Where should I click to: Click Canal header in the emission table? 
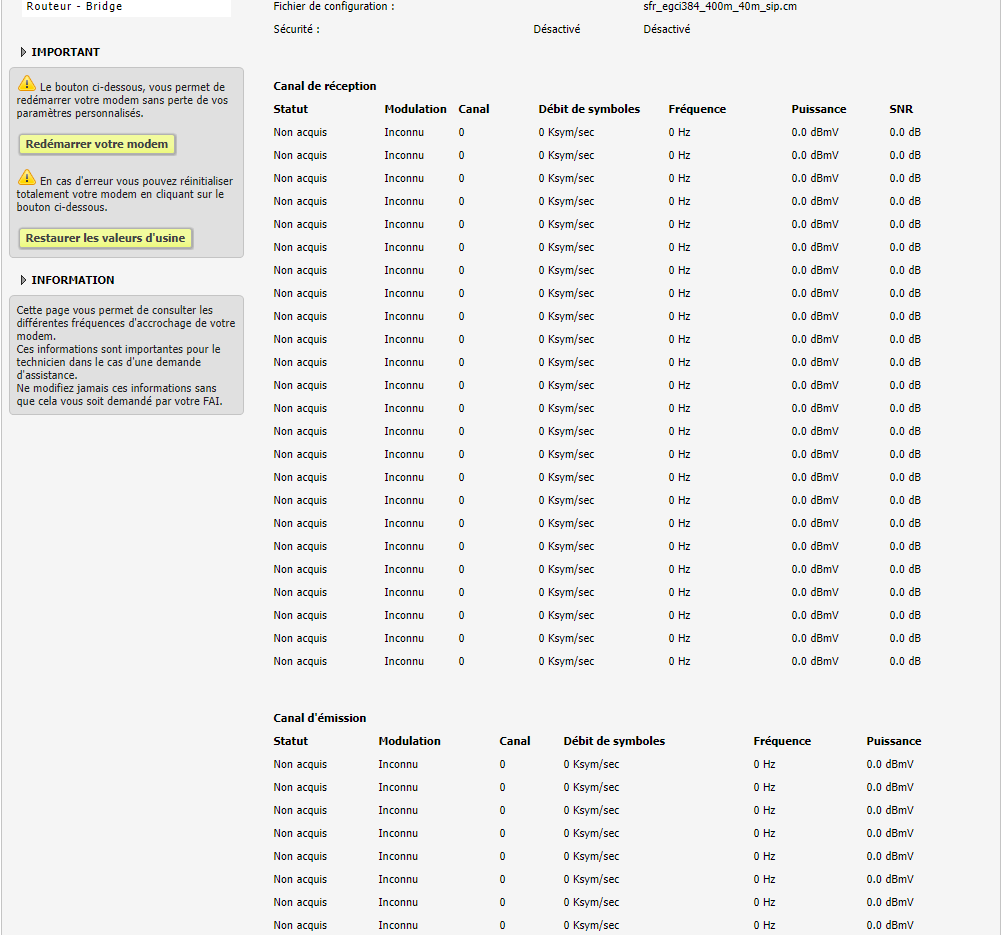pyautogui.click(x=515, y=741)
